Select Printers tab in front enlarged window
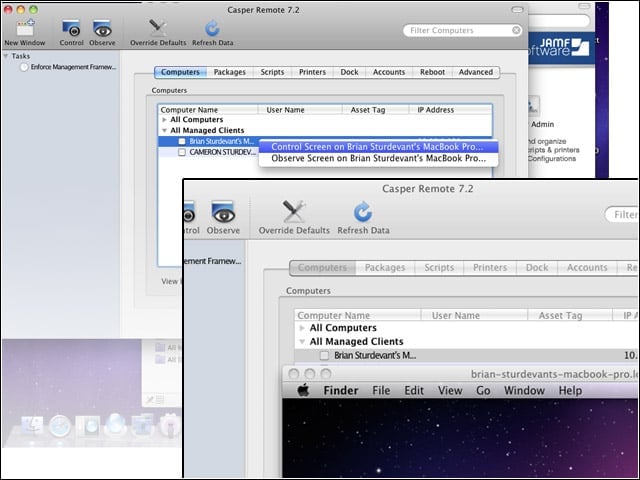 pyautogui.click(x=490, y=268)
